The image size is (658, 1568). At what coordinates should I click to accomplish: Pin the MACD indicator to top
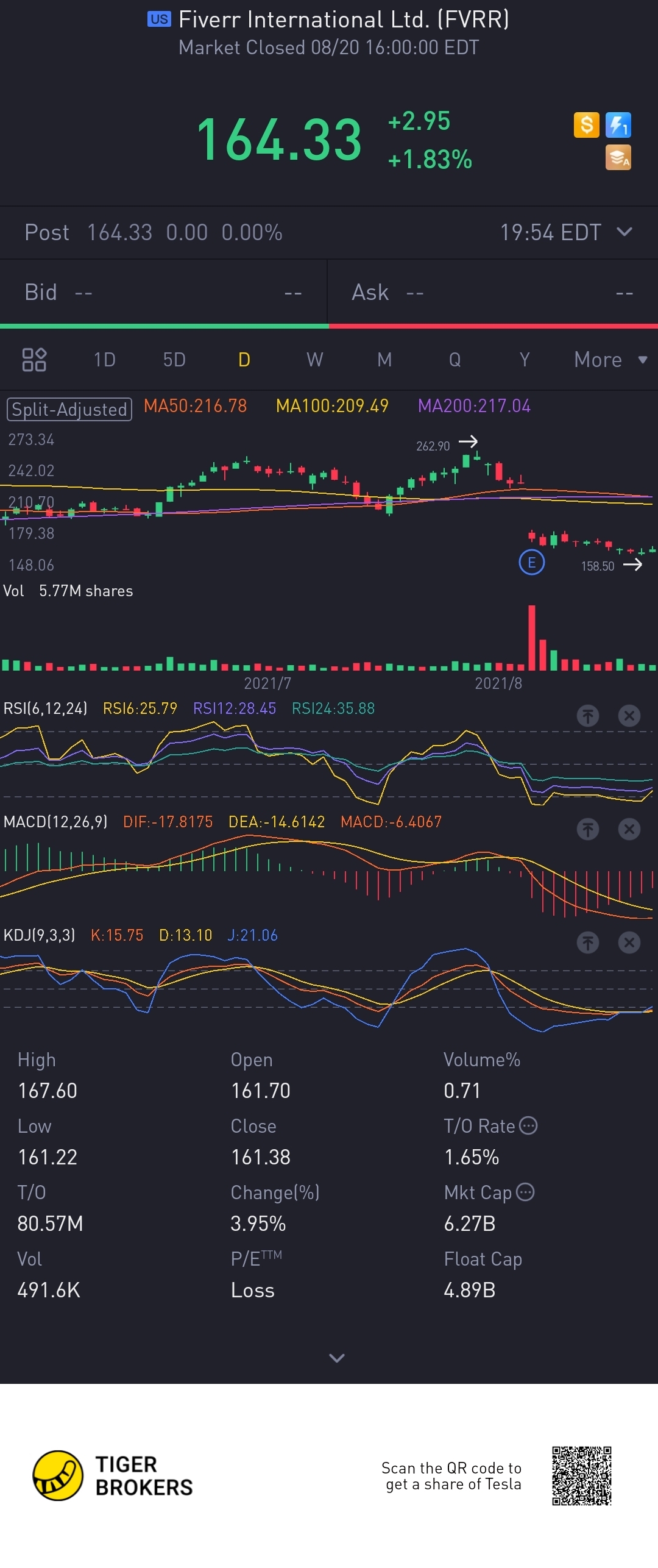point(588,829)
